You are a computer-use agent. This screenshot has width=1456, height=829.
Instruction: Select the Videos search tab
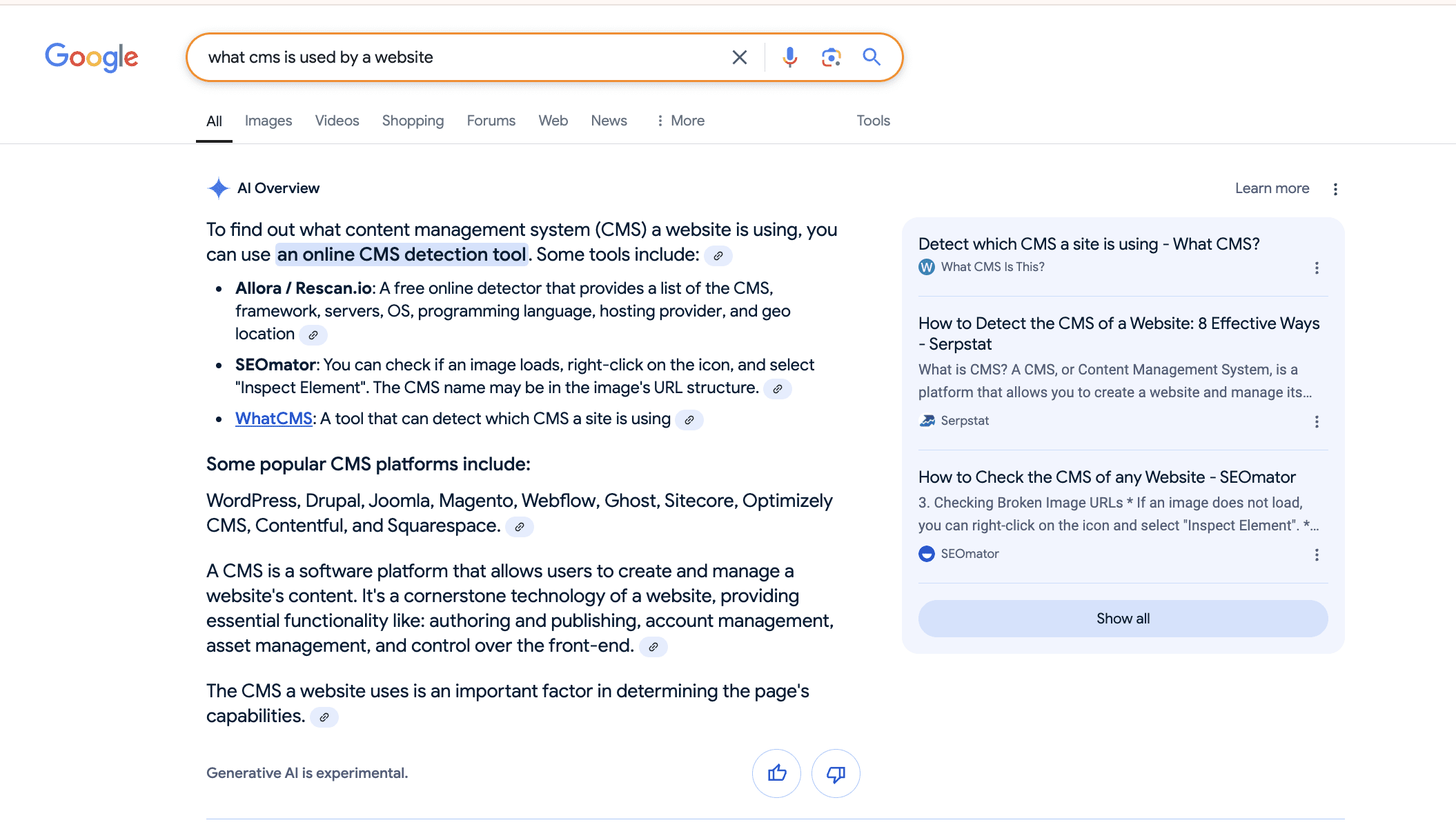click(x=337, y=120)
